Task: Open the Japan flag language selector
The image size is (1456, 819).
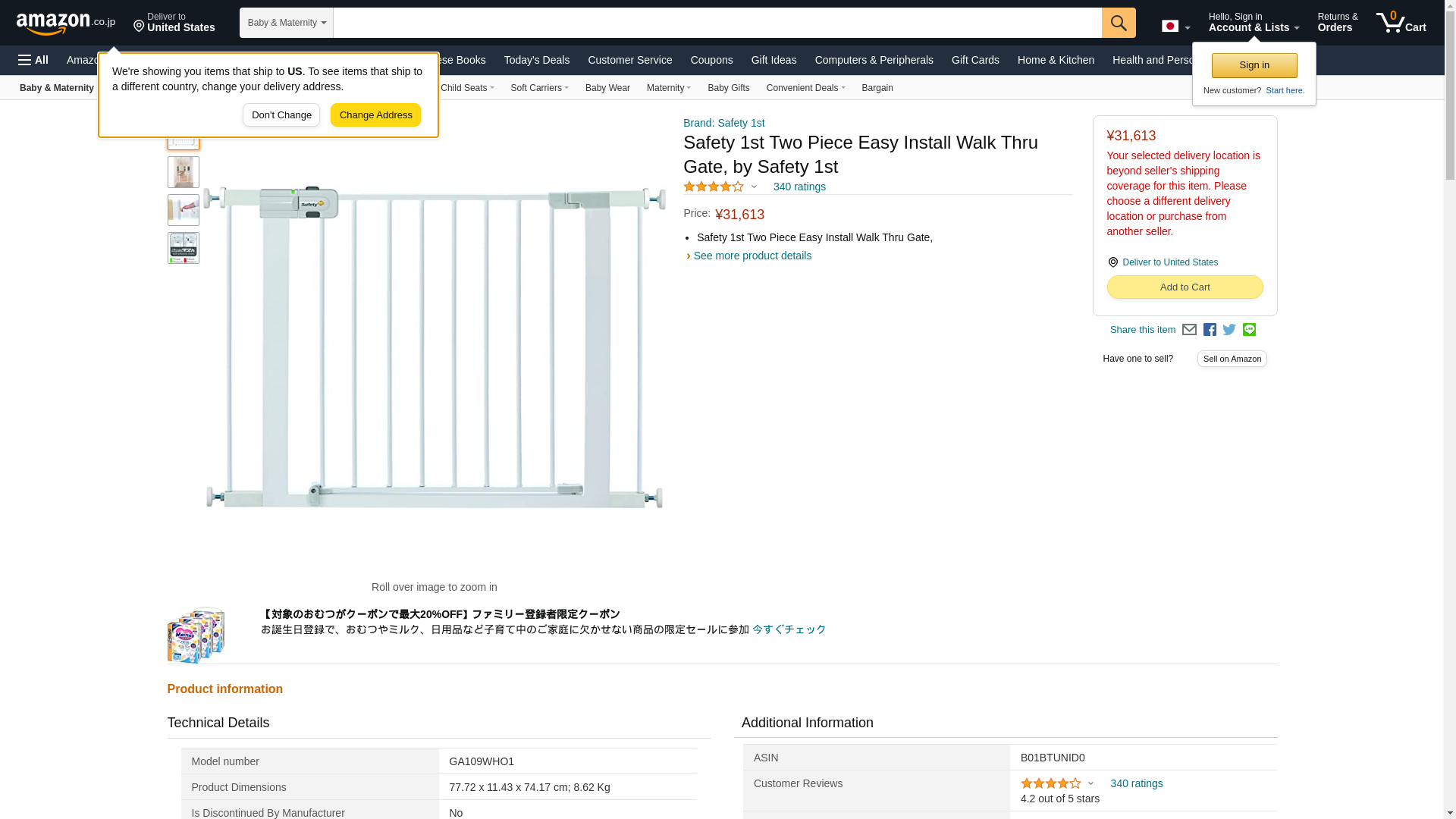Action: 1175,27
